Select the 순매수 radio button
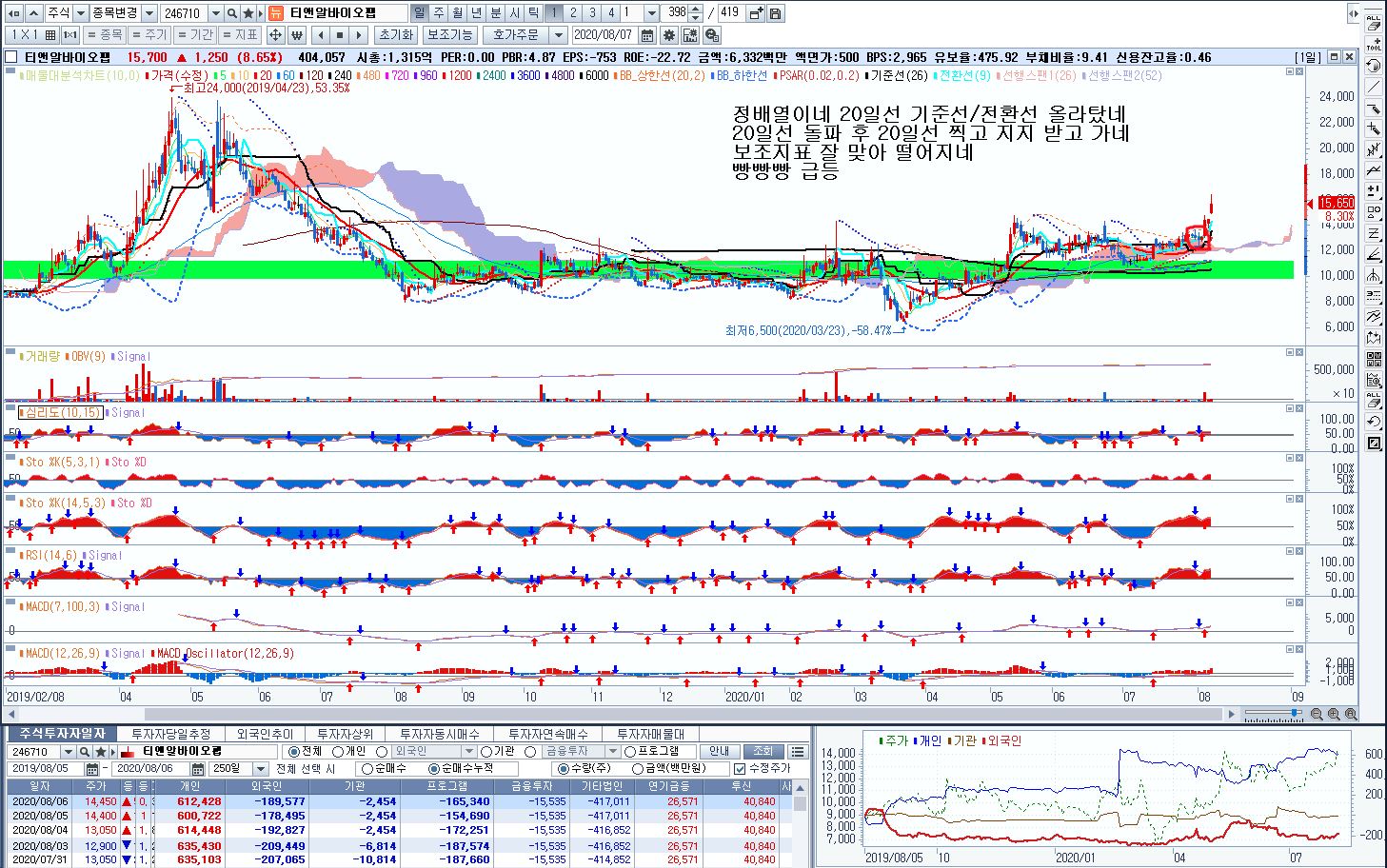Screen dimensions: 1387x868 pos(367,769)
